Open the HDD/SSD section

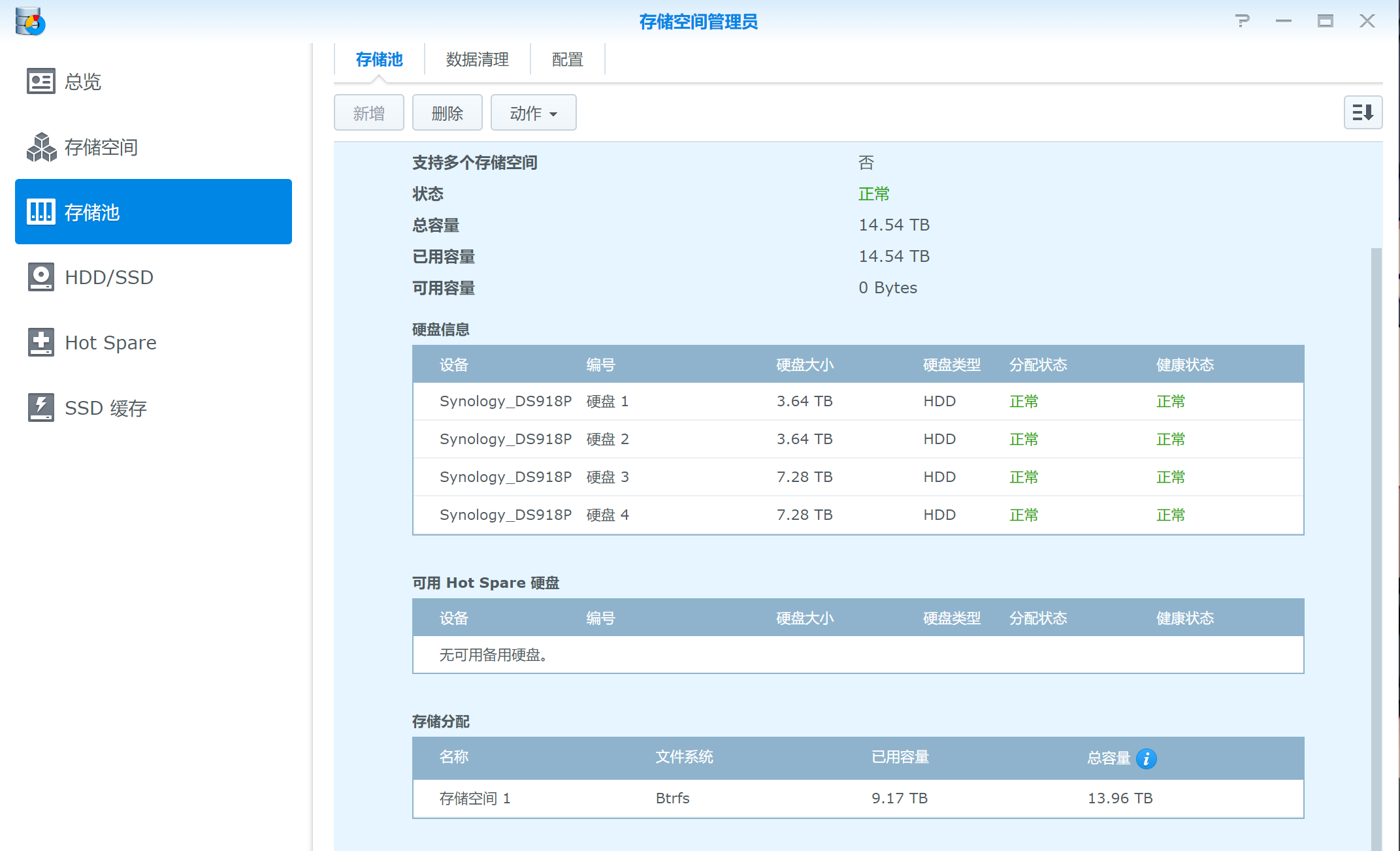coord(154,277)
